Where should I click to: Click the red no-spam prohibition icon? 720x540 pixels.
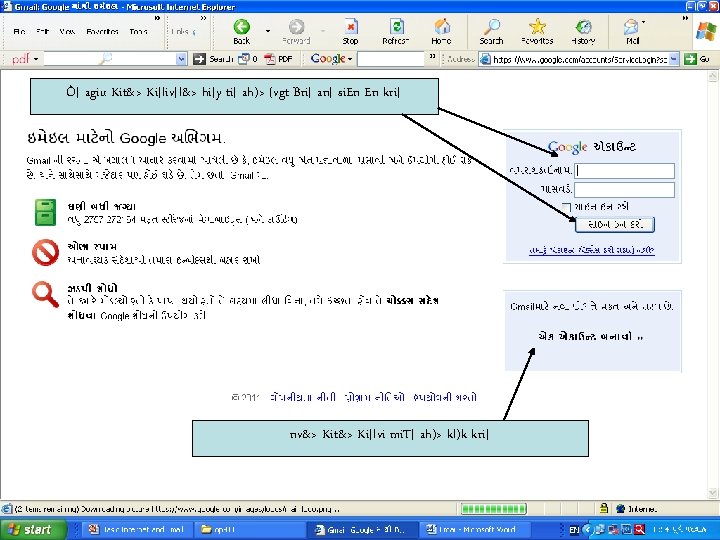tap(45, 252)
